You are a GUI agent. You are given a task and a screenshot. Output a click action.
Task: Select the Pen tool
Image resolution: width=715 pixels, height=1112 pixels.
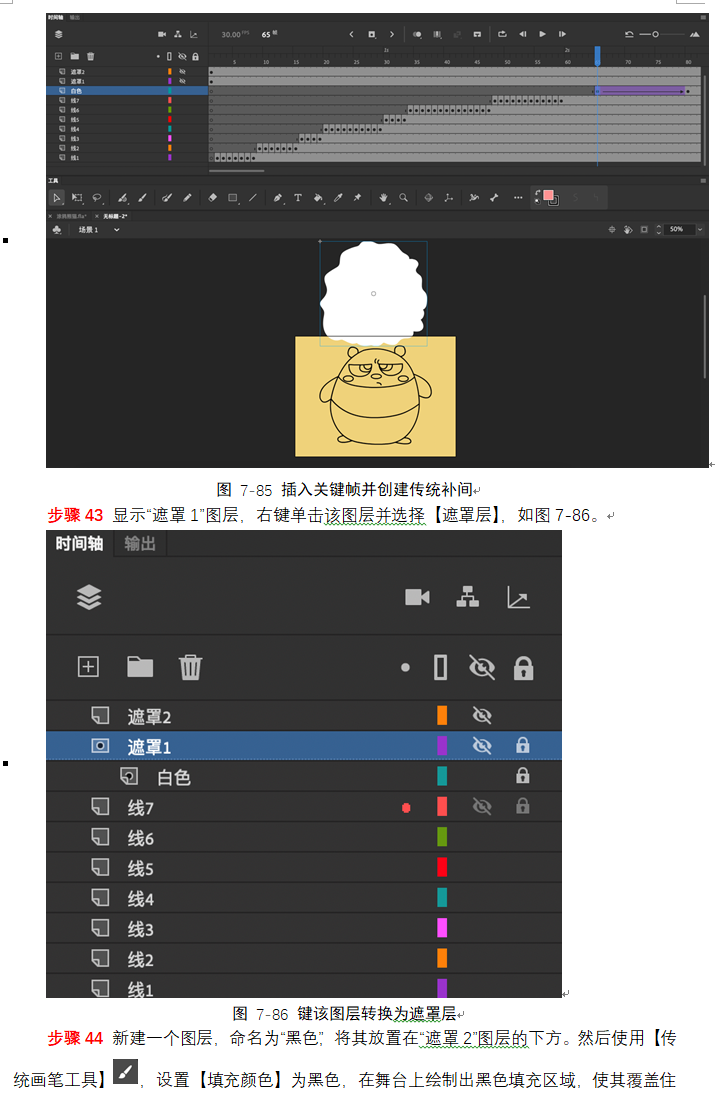click(x=278, y=198)
